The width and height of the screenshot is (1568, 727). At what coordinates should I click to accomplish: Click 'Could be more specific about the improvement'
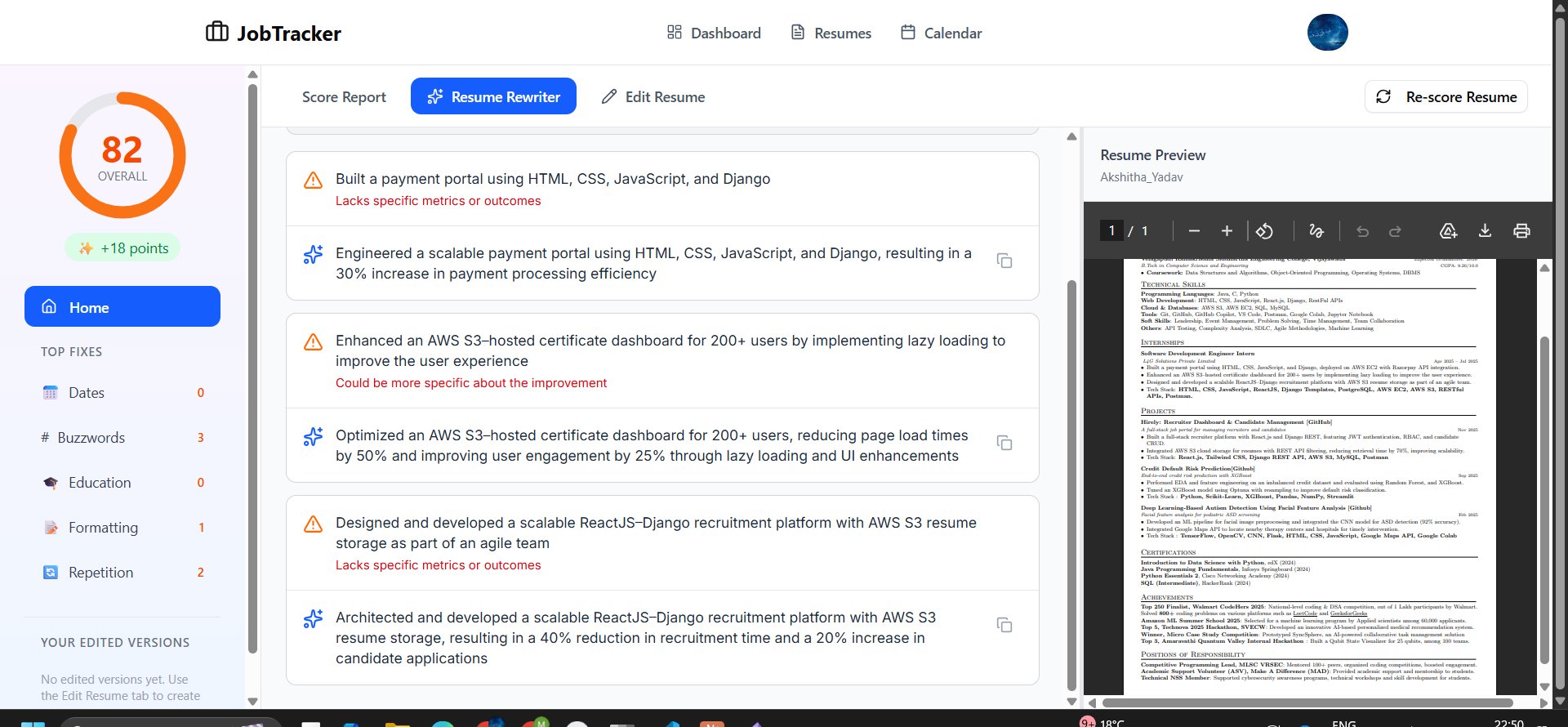(x=471, y=383)
